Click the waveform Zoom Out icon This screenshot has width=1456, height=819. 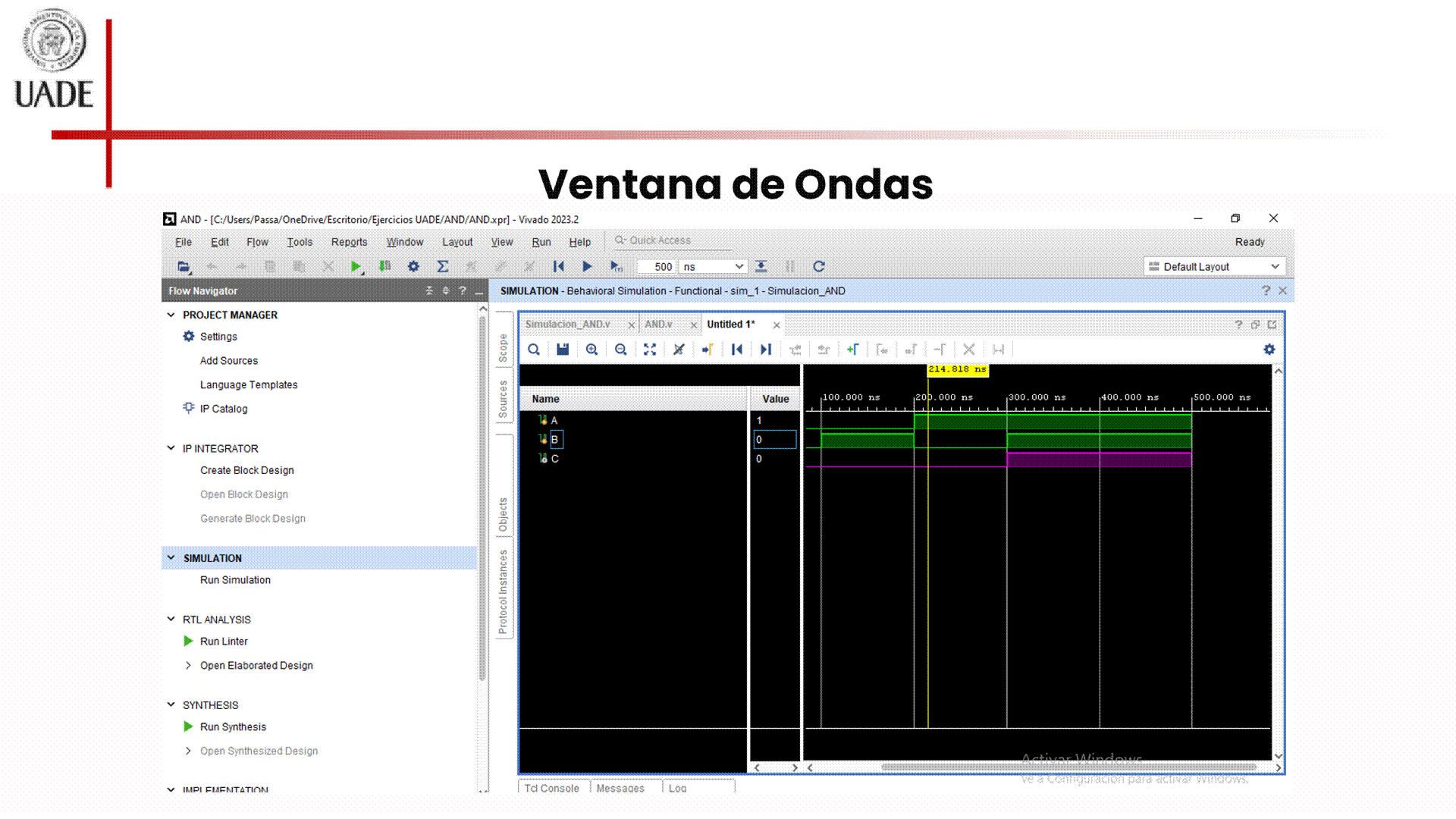click(620, 350)
